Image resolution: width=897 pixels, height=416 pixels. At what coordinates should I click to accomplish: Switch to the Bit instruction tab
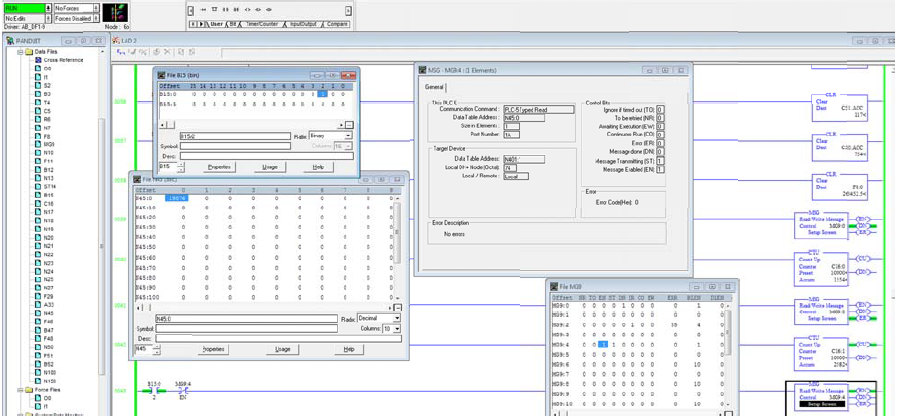coord(233,24)
